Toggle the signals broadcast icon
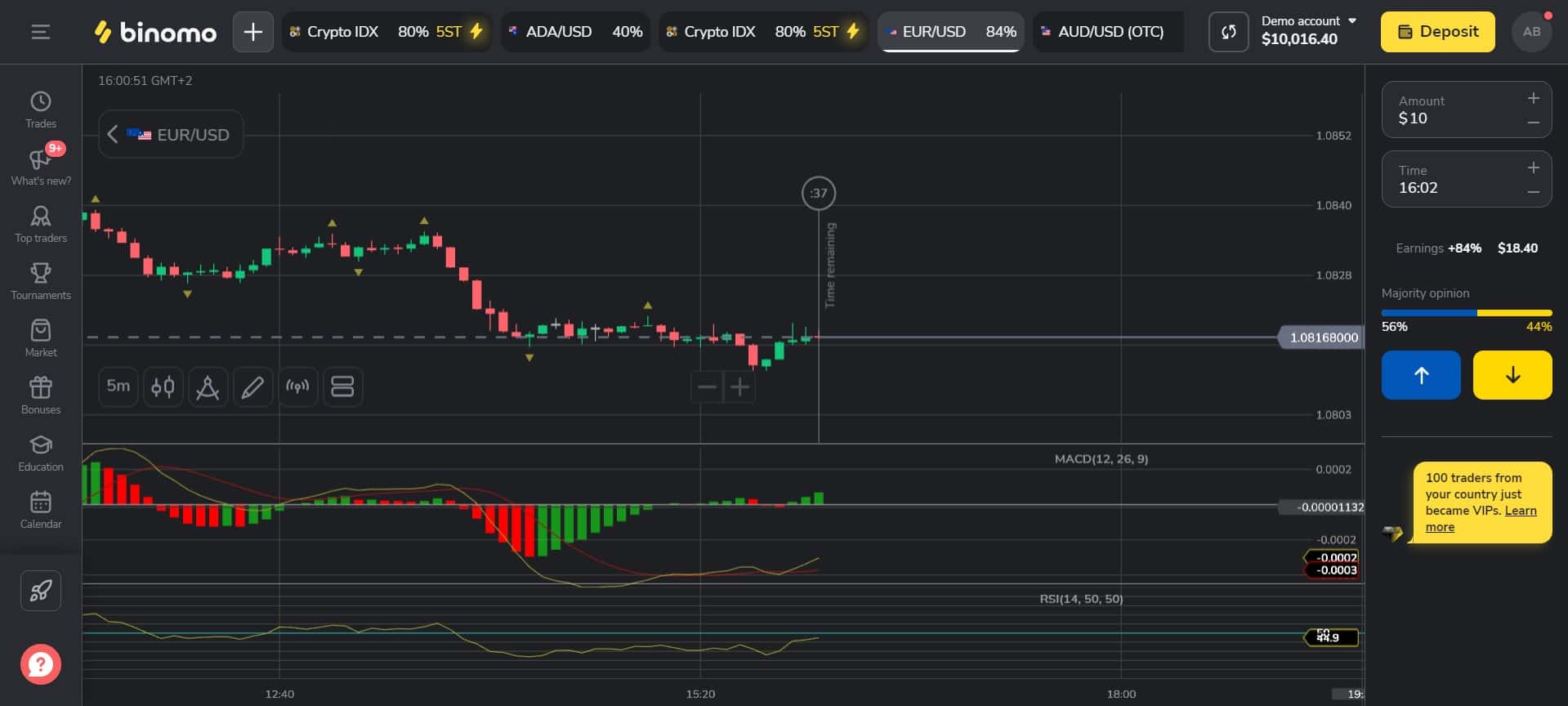Image resolution: width=1568 pixels, height=706 pixels. pyautogui.click(x=297, y=387)
